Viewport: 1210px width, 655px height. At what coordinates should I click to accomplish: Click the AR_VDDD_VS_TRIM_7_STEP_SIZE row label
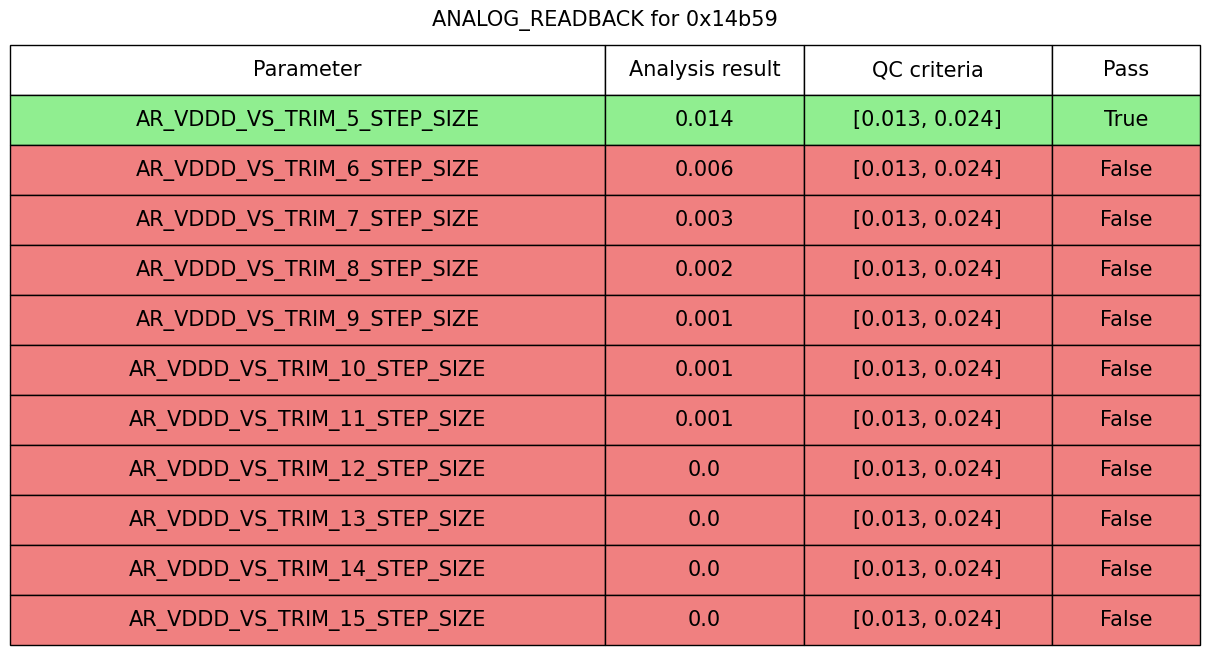307,220
